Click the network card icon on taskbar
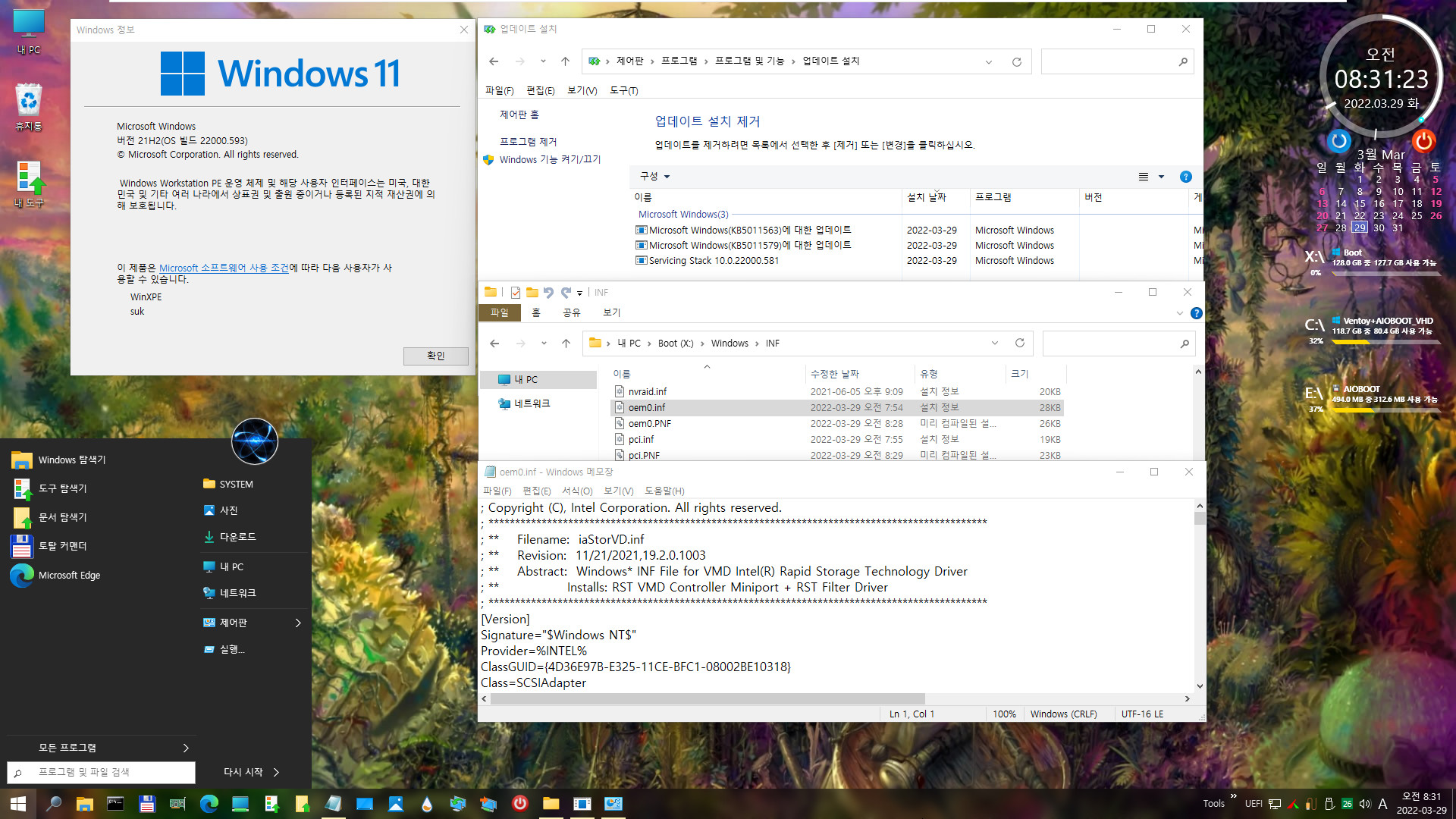This screenshot has width=1456, height=819. (177, 804)
